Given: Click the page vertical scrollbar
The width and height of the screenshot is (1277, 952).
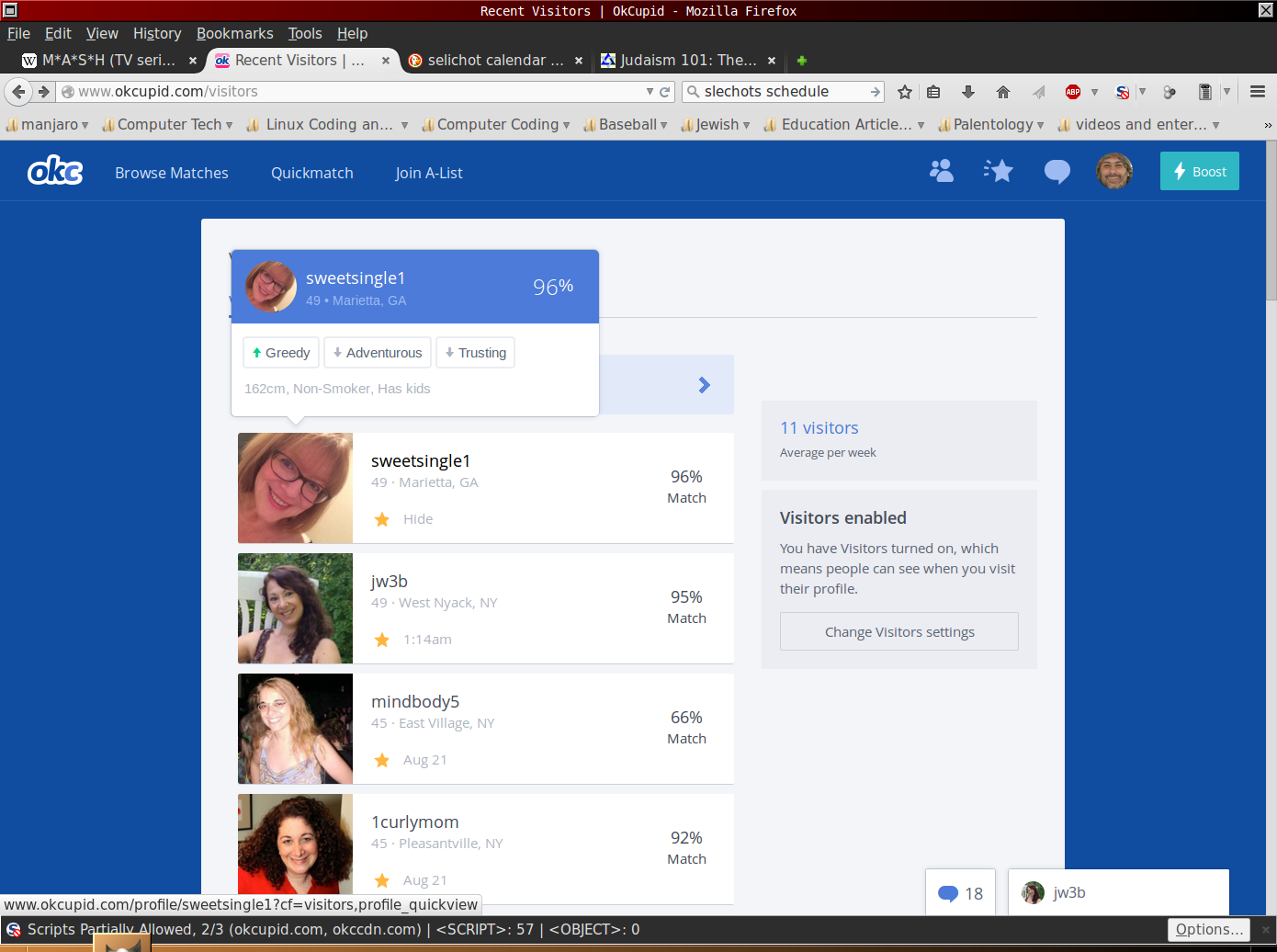Looking at the screenshot, I should tap(1271, 221).
